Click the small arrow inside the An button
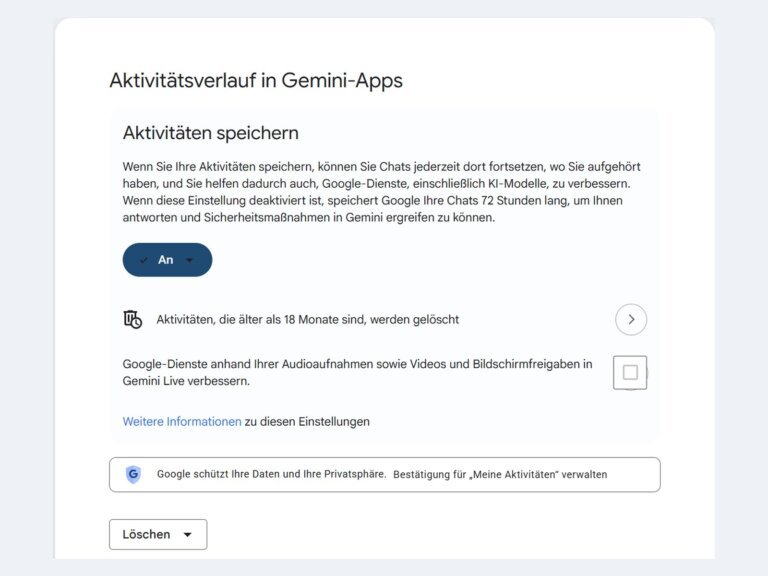 189,260
